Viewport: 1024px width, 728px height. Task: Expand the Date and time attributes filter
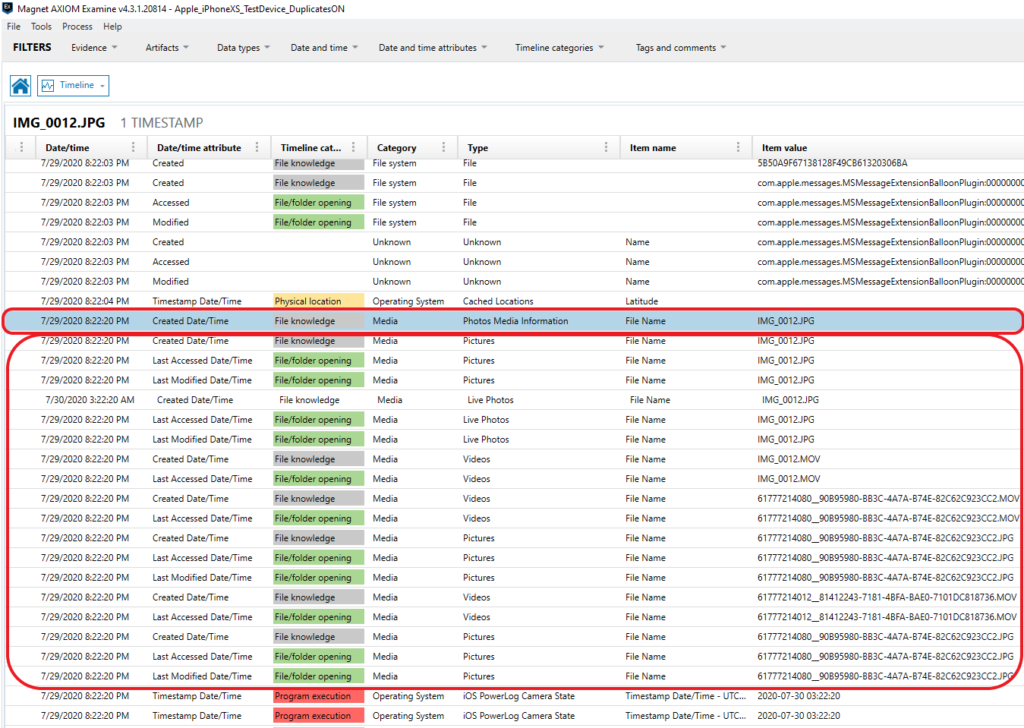(432, 48)
